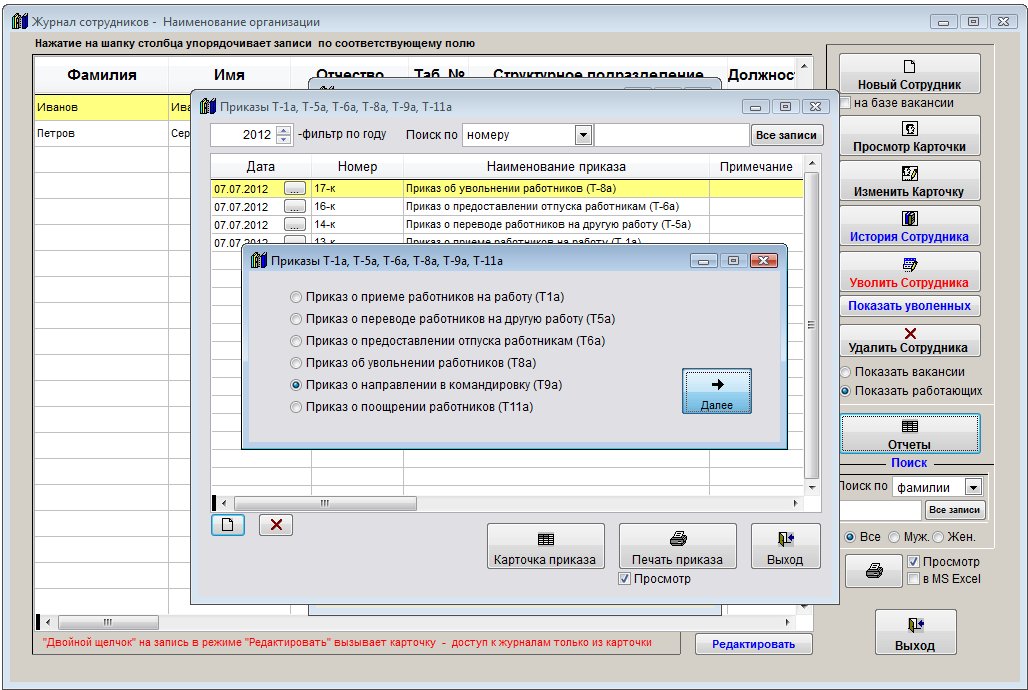
Task: Click app icon in Журнал сотрудников title bar
Action: [x=20, y=22]
